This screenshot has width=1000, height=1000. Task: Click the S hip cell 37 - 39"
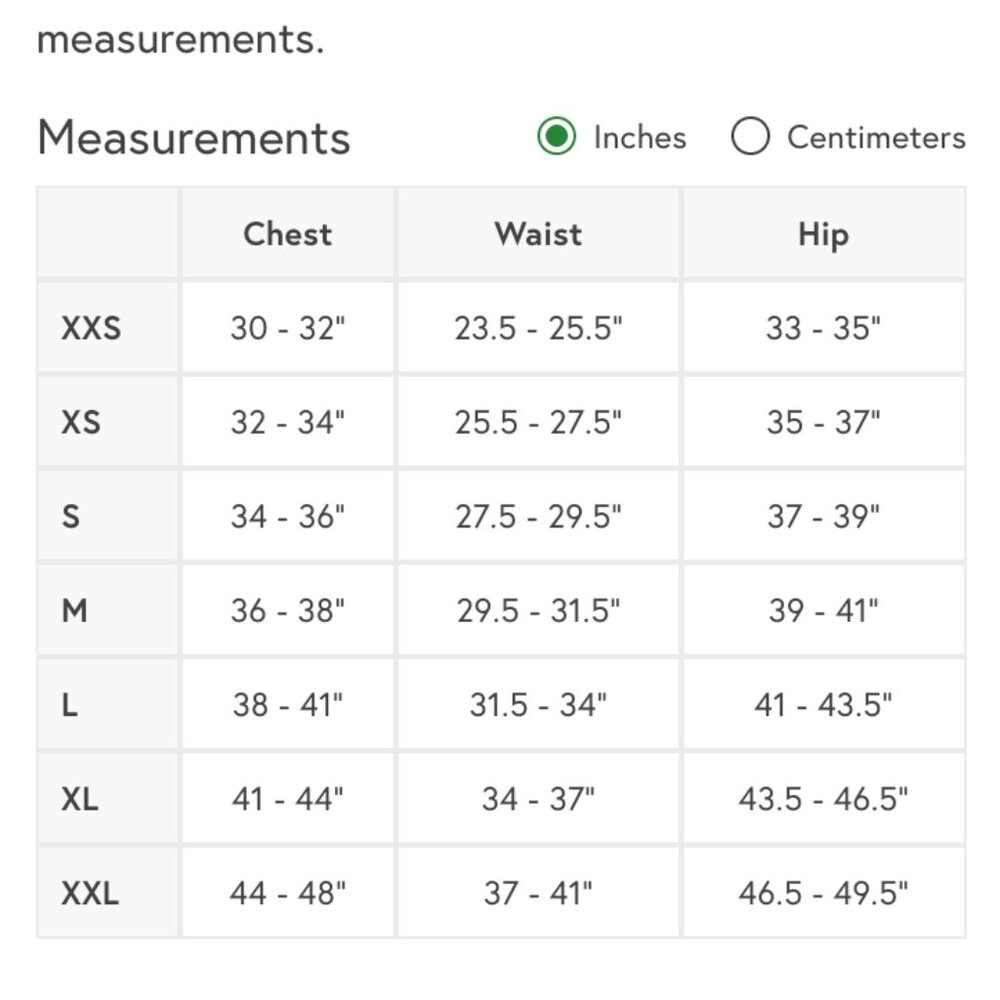(x=823, y=516)
